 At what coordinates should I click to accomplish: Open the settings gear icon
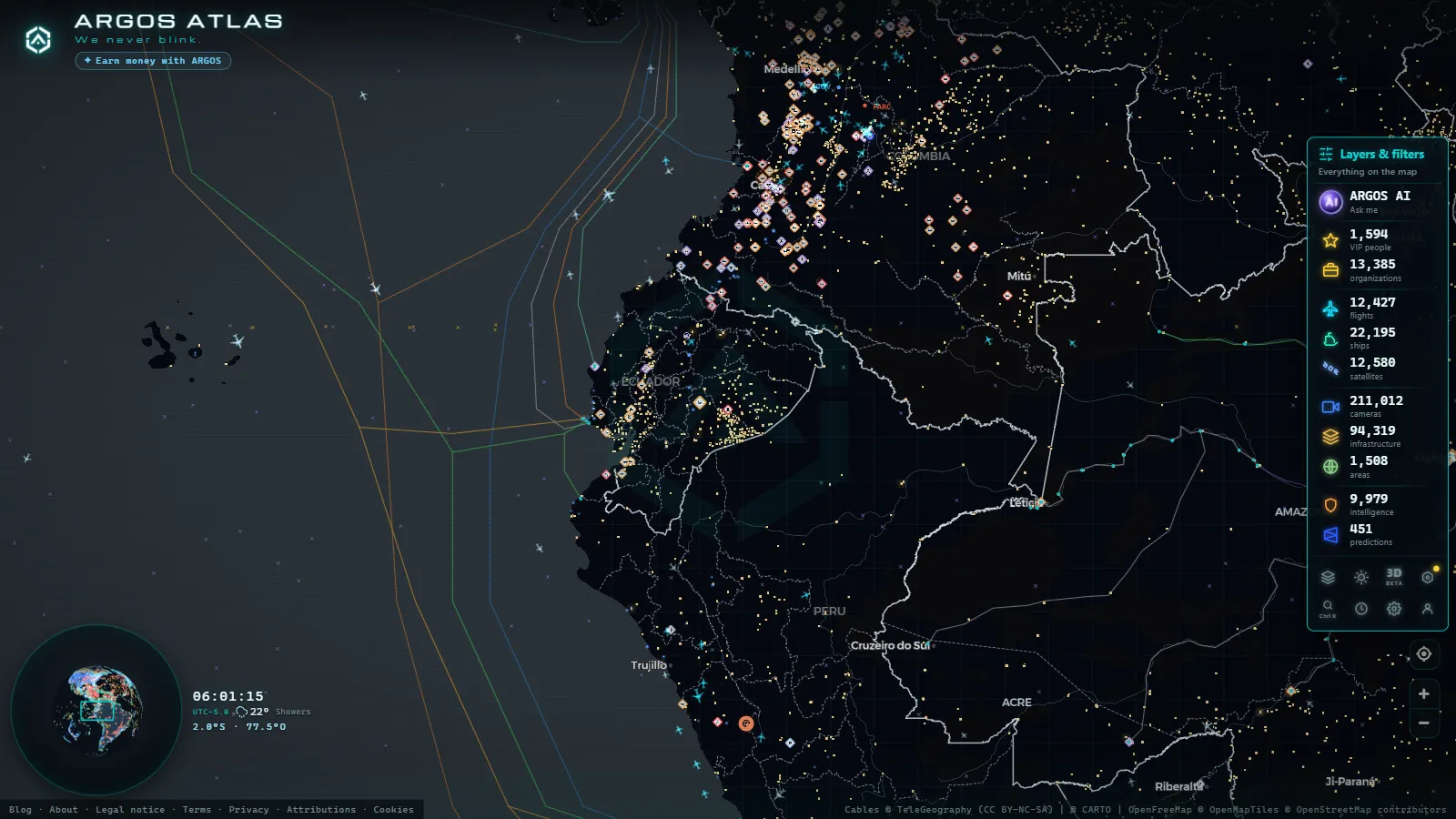coord(1394,609)
